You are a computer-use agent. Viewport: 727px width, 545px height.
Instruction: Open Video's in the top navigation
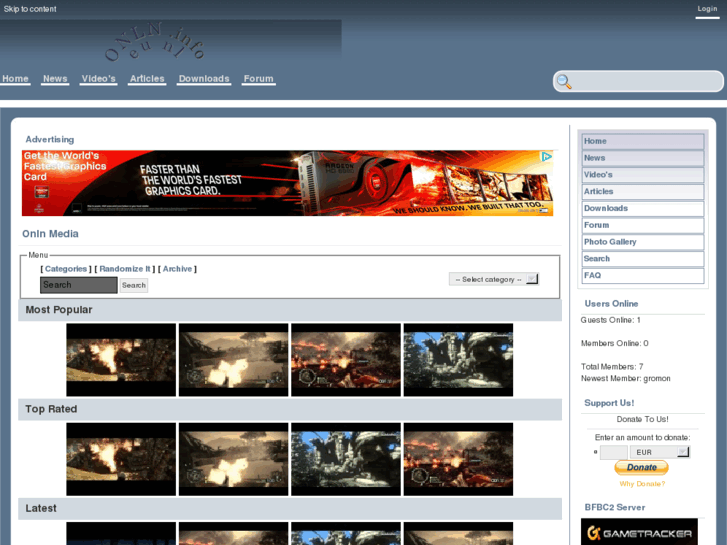(98, 79)
